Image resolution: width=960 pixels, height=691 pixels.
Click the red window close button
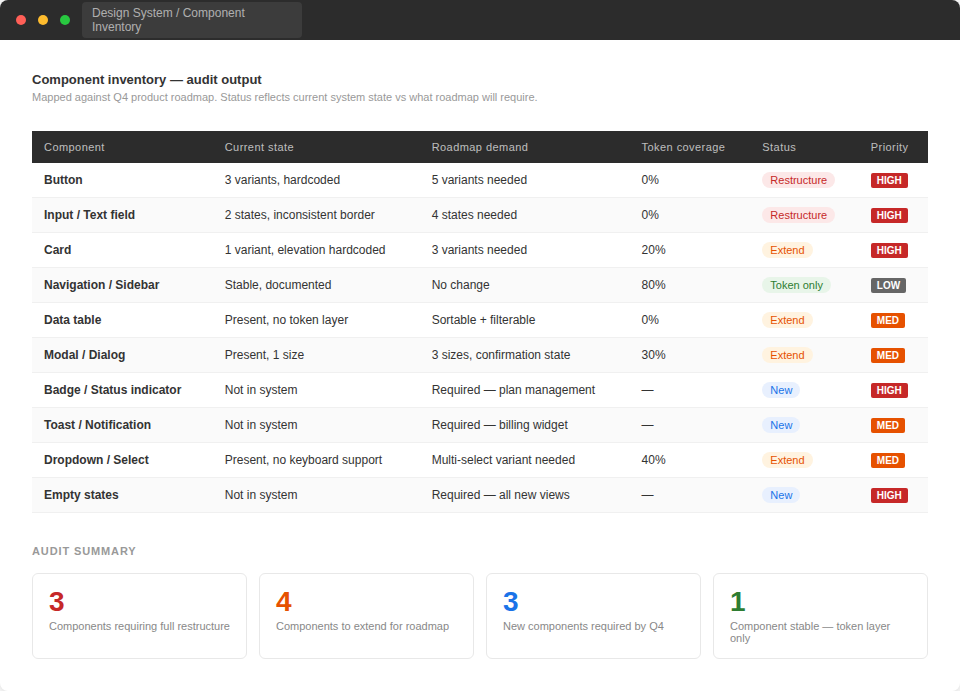(21, 20)
